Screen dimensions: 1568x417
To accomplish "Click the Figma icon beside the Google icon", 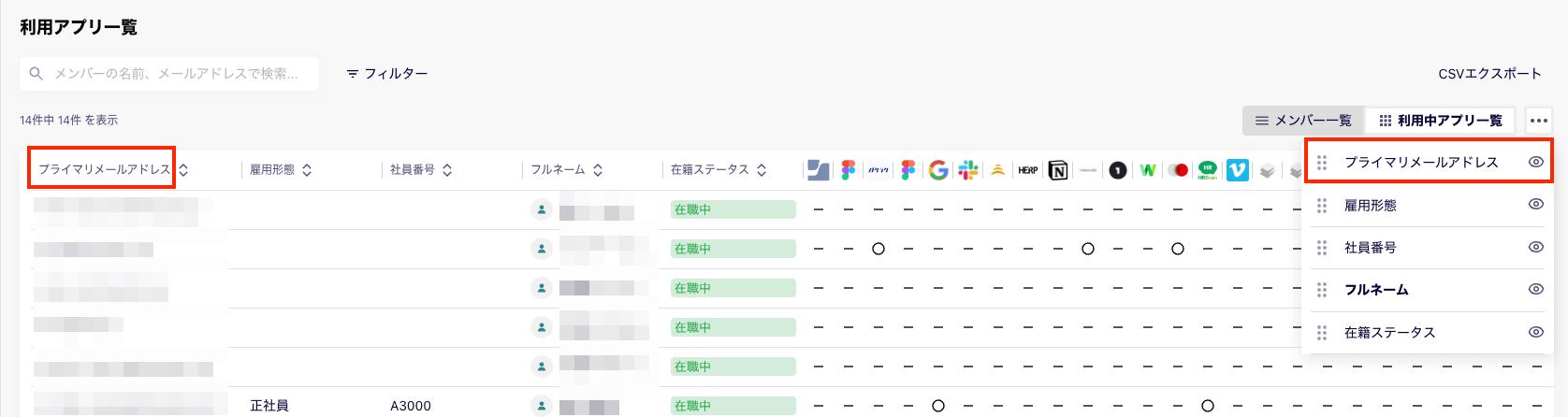I will [907, 170].
